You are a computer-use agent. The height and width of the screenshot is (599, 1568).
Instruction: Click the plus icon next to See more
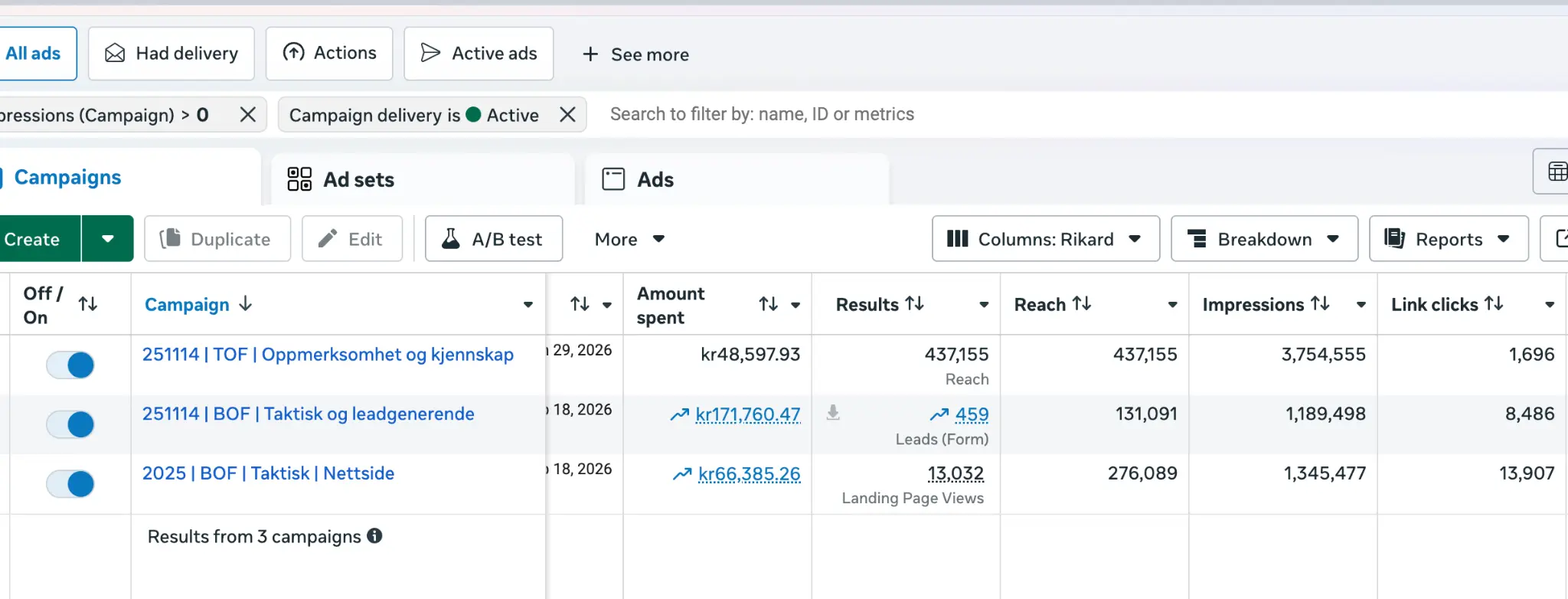(590, 54)
